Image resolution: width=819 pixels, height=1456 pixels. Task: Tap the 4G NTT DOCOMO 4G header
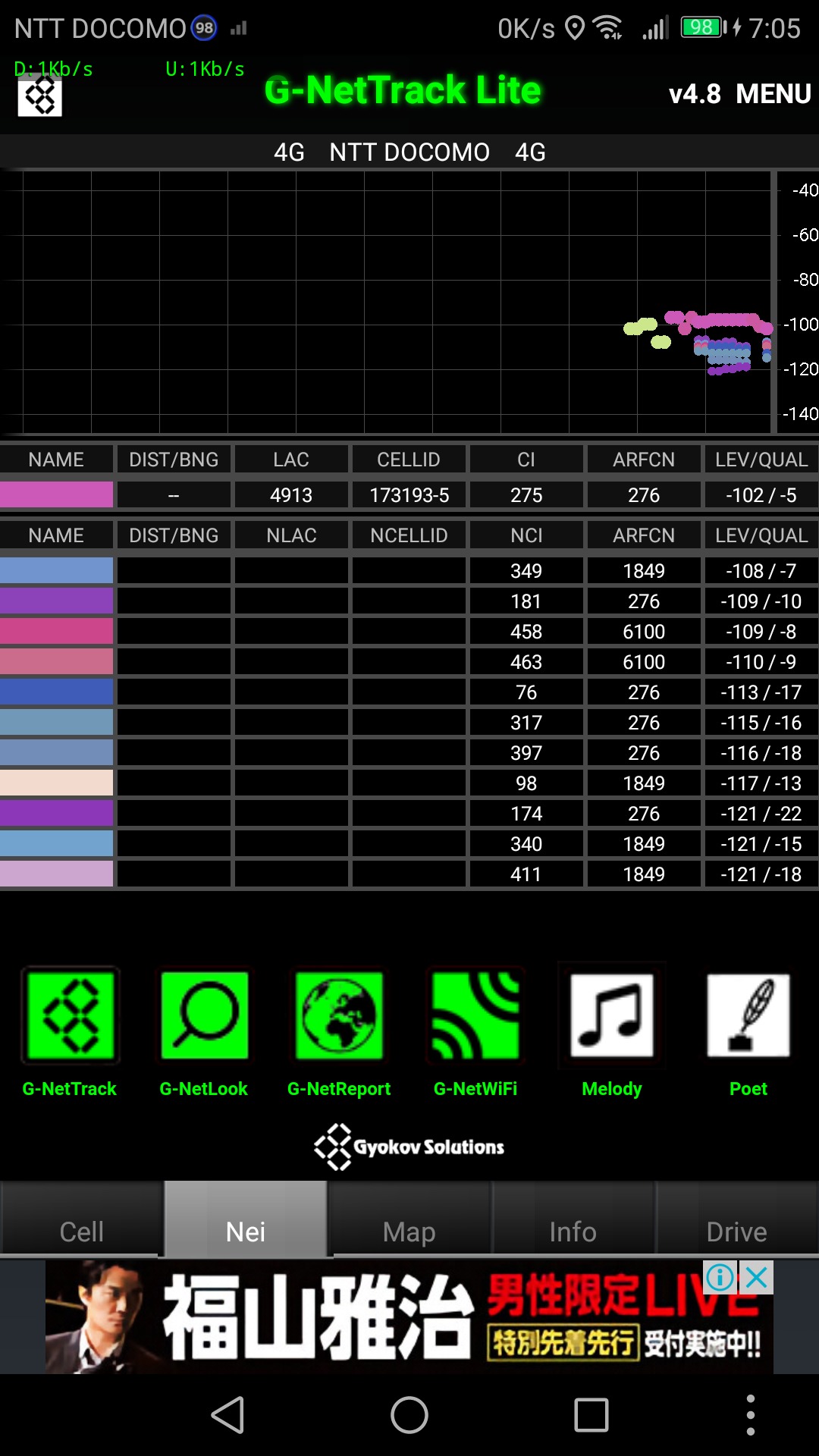[x=409, y=152]
